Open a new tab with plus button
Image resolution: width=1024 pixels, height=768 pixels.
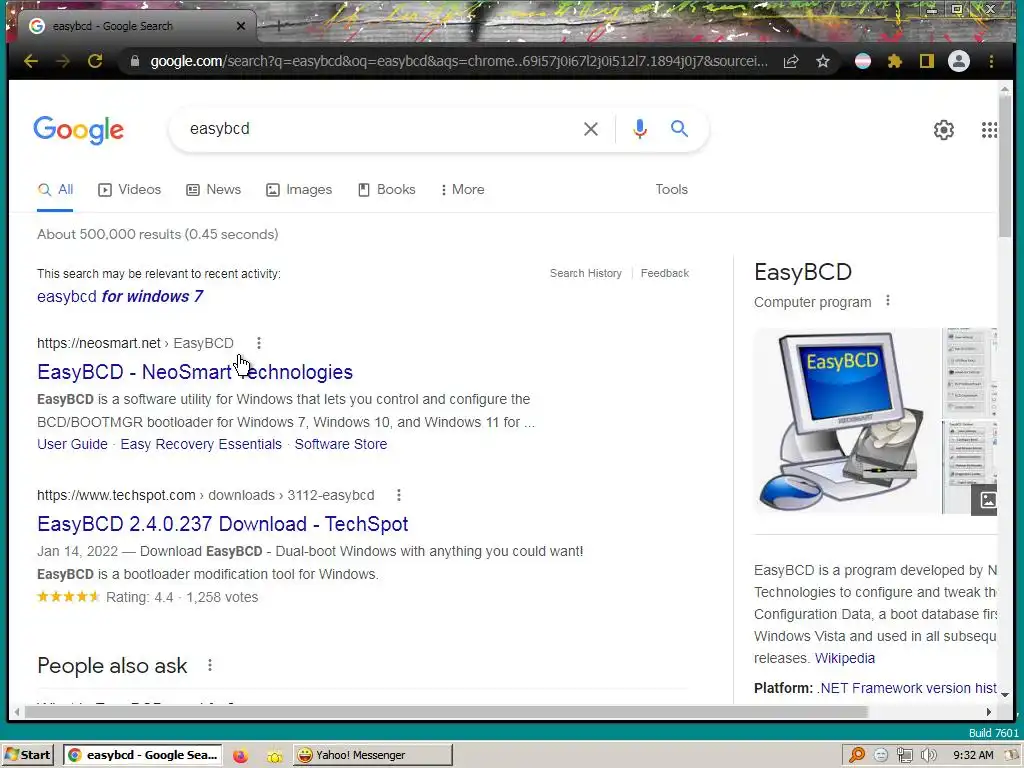tap(278, 26)
